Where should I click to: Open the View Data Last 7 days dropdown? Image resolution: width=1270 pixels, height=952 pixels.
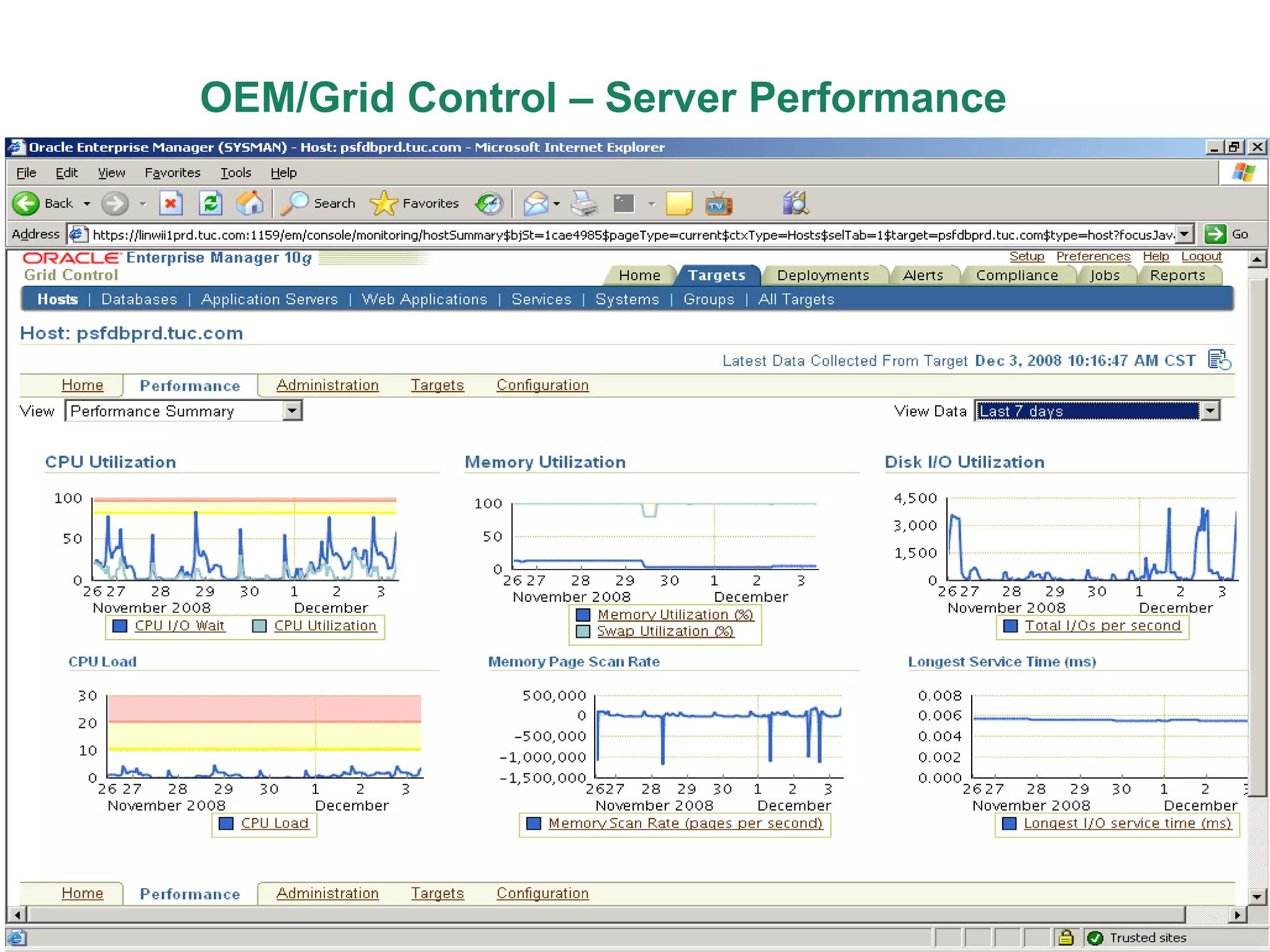pyautogui.click(x=1210, y=410)
